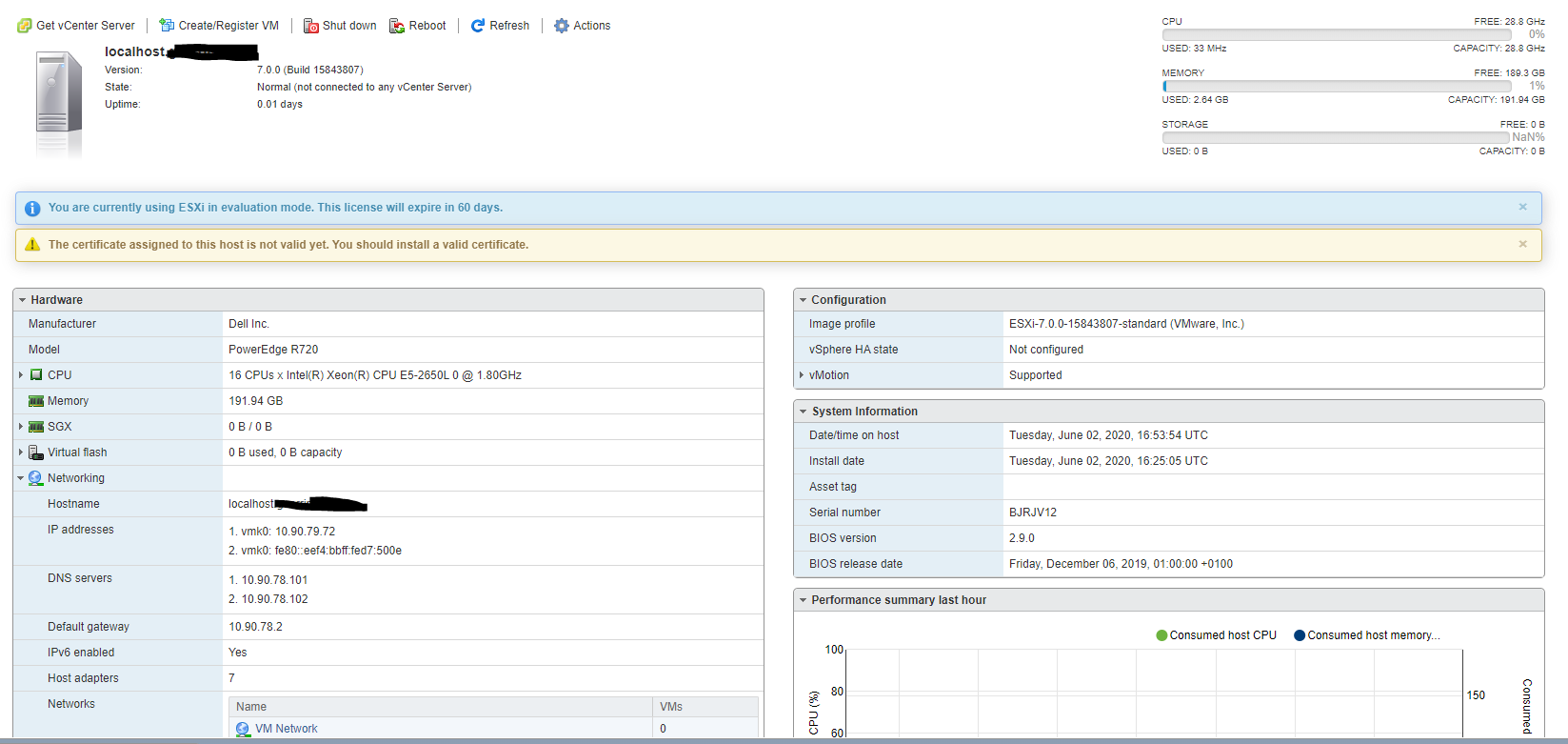Image resolution: width=1568 pixels, height=744 pixels.
Task: Click the Create/Register VM label
Action: click(228, 26)
